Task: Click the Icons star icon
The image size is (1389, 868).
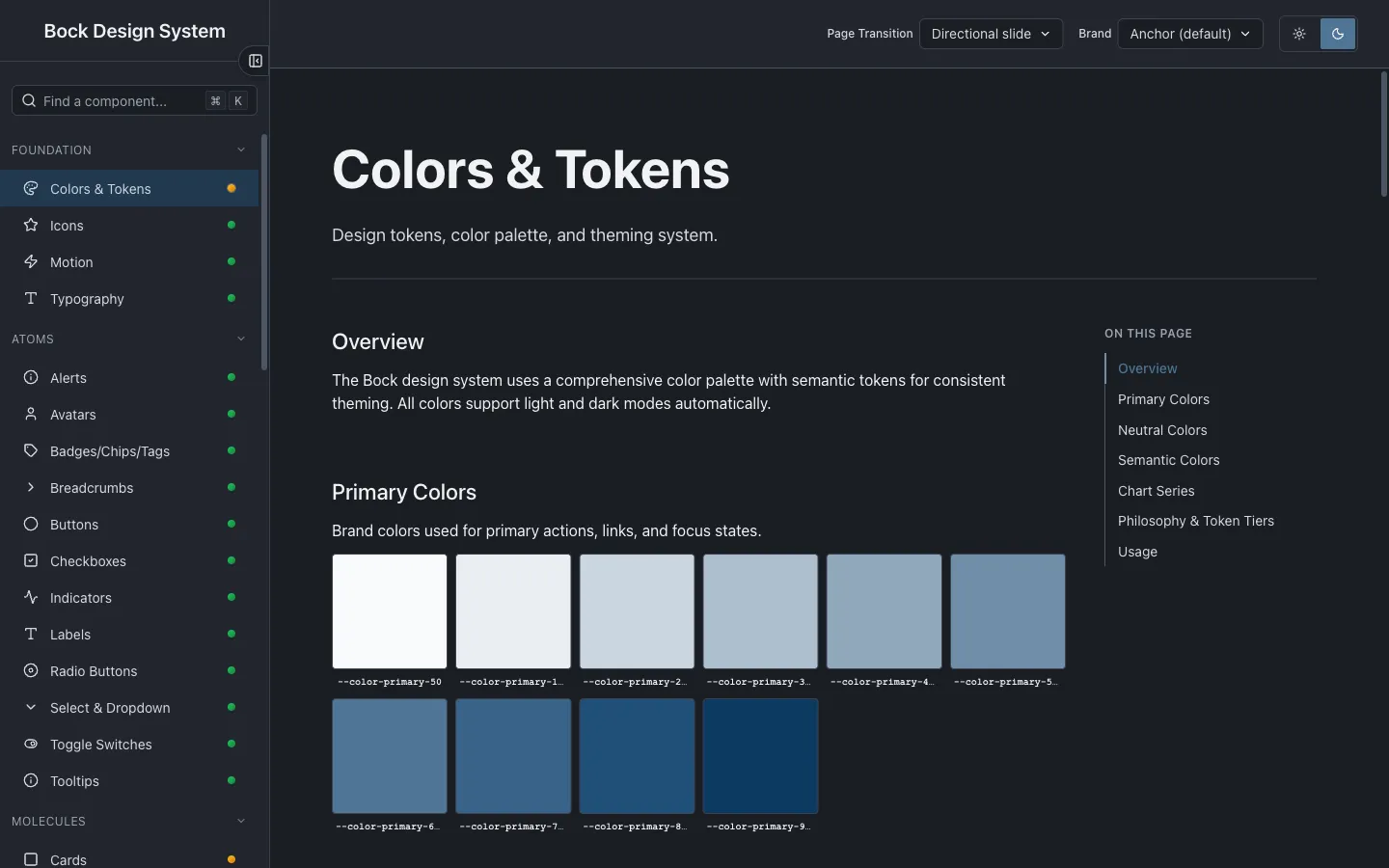Action: (31, 225)
